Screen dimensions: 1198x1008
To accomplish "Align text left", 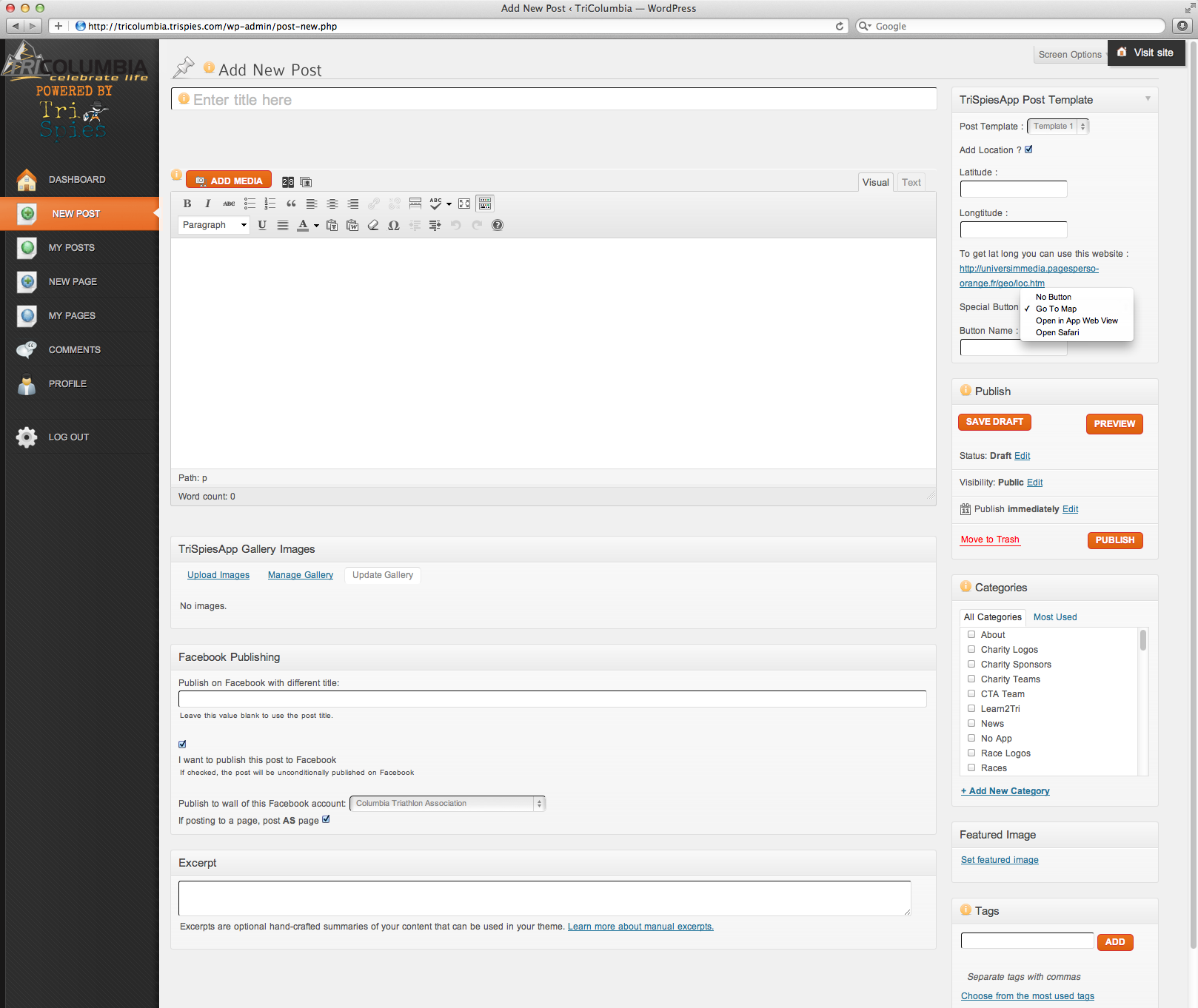I will click(312, 204).
